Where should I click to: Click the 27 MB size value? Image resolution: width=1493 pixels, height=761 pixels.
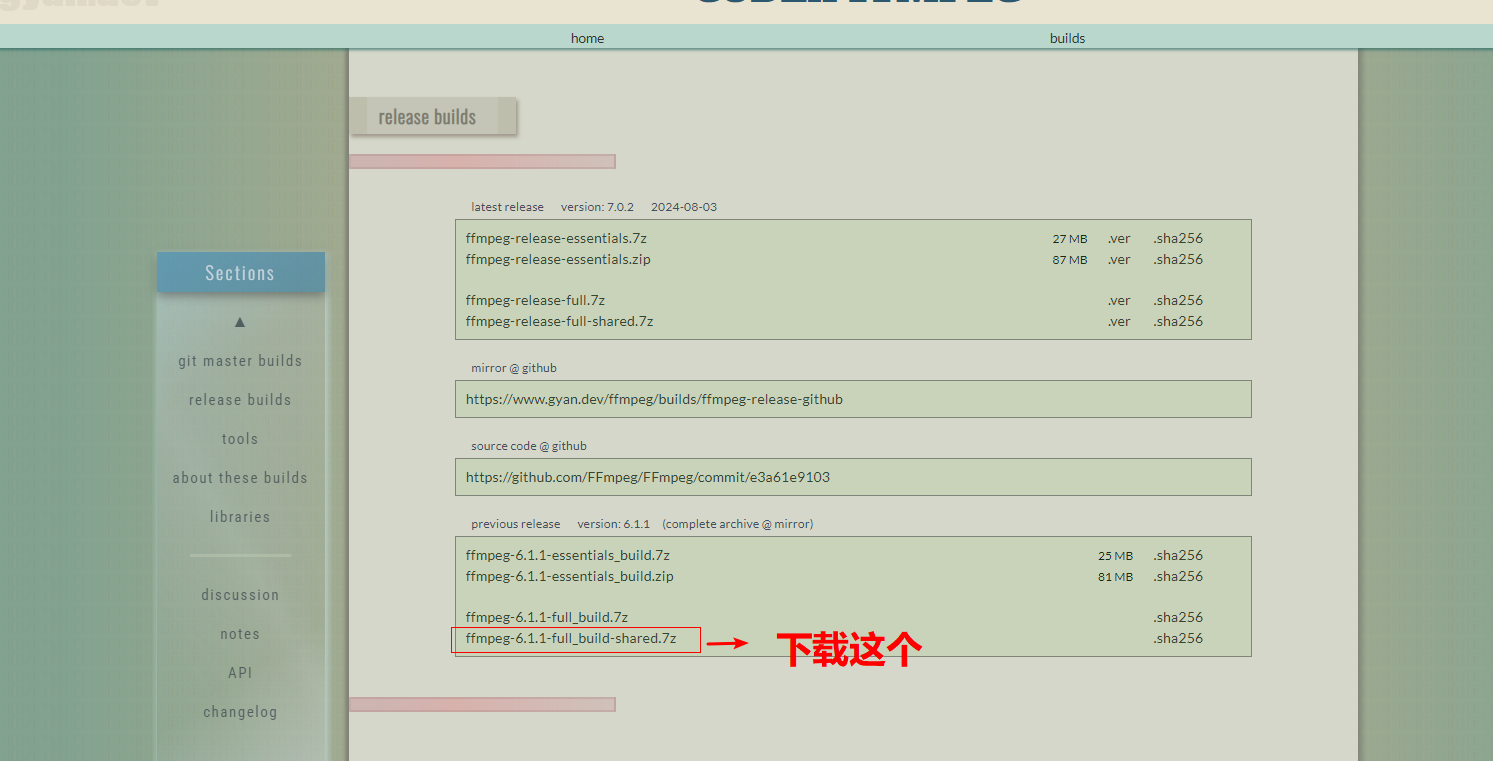click(1070, 239)
